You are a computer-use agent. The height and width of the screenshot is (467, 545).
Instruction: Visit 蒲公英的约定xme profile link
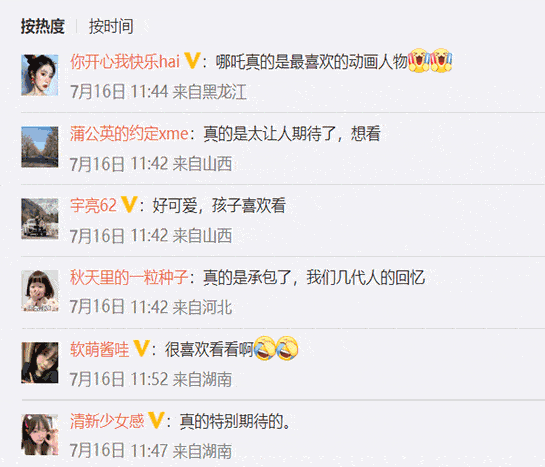point(129,134)
